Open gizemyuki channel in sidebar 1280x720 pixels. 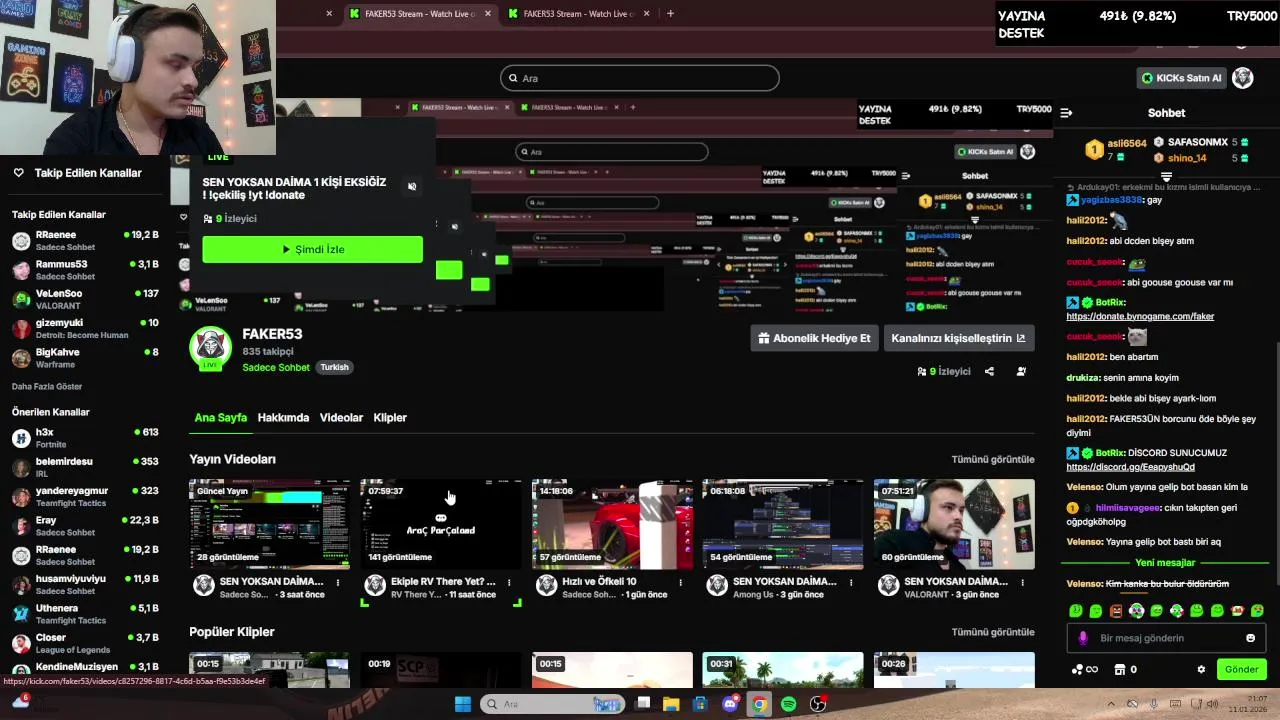click(85, 328)
